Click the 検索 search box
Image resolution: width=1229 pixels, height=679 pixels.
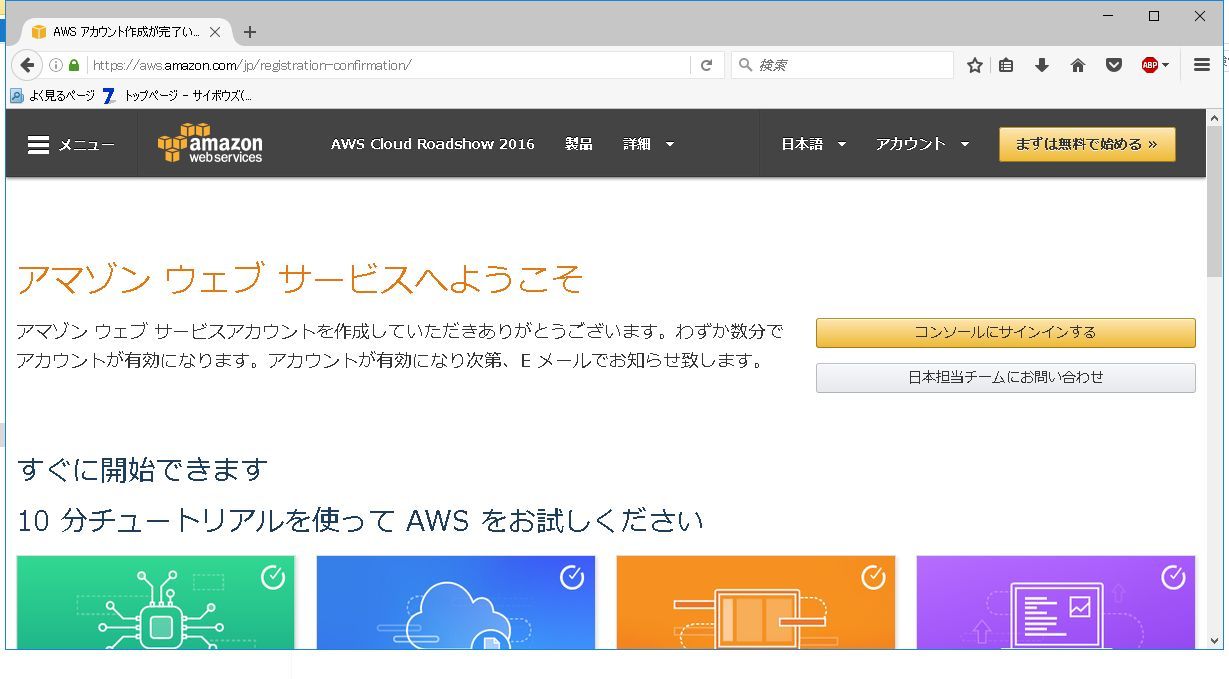tap(842, 65)
